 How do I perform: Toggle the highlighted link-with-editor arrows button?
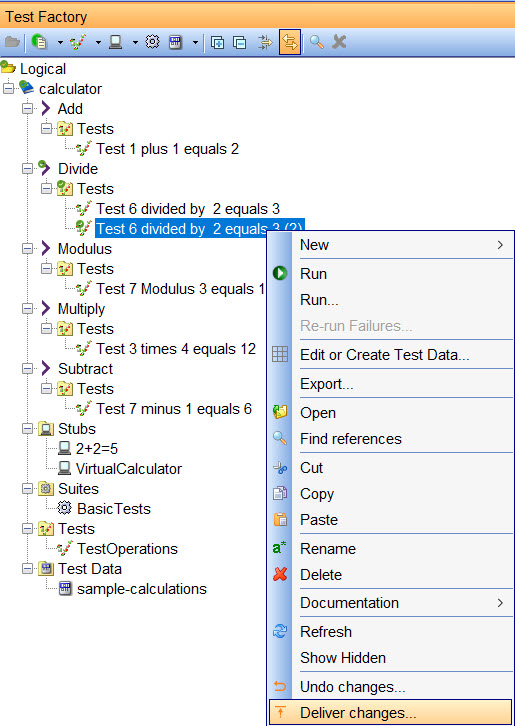[290, 42]
